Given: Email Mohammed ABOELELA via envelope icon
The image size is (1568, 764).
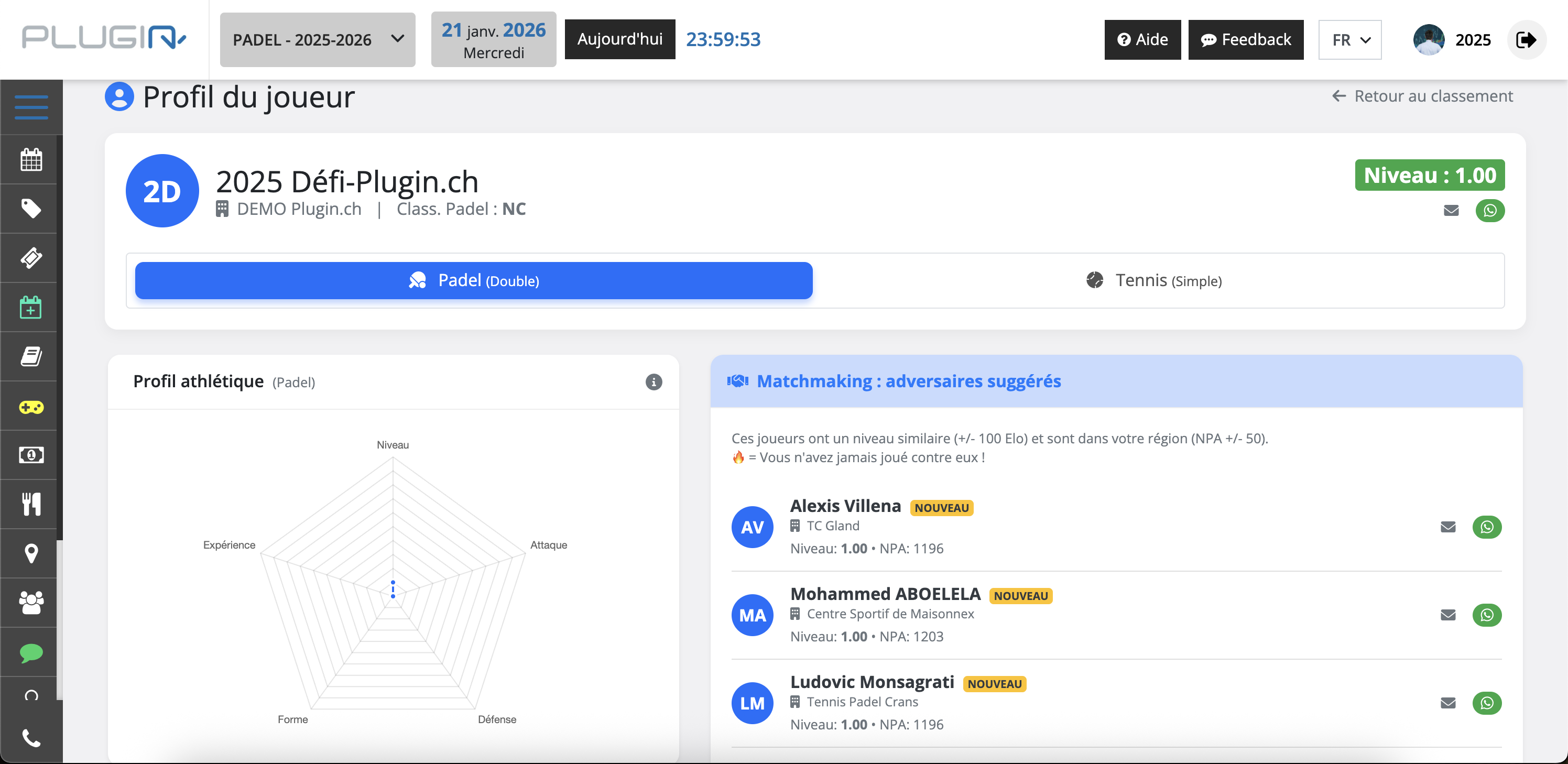Looking at the screenshot, I should [x=1447, y=615].
